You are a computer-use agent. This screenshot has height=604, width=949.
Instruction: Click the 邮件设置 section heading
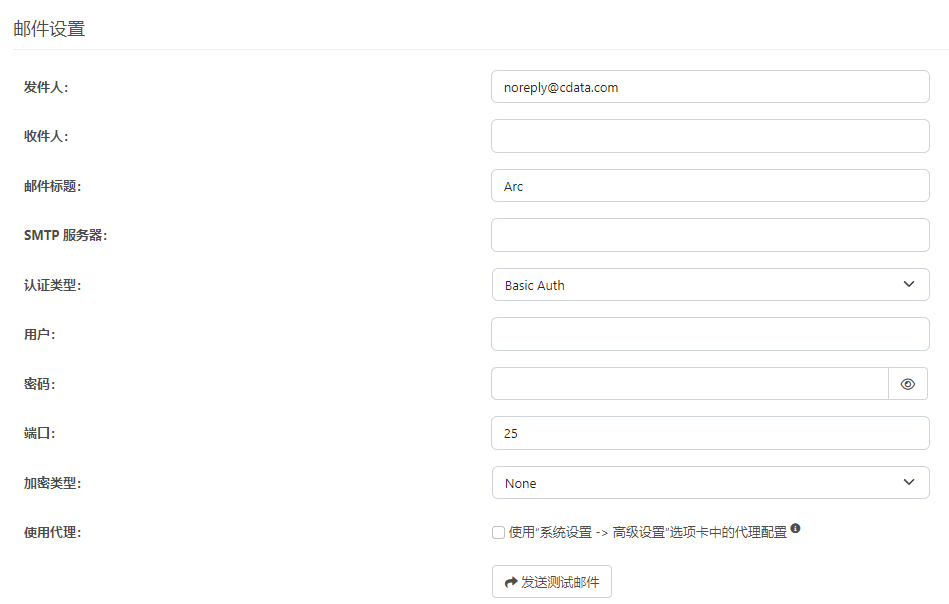tap(49, 29)
